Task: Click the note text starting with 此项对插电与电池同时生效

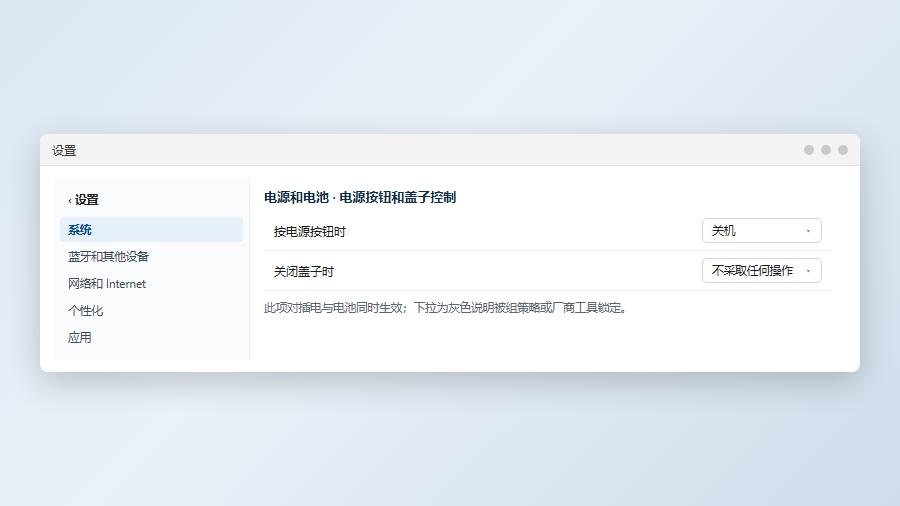Action: point(446,308)
